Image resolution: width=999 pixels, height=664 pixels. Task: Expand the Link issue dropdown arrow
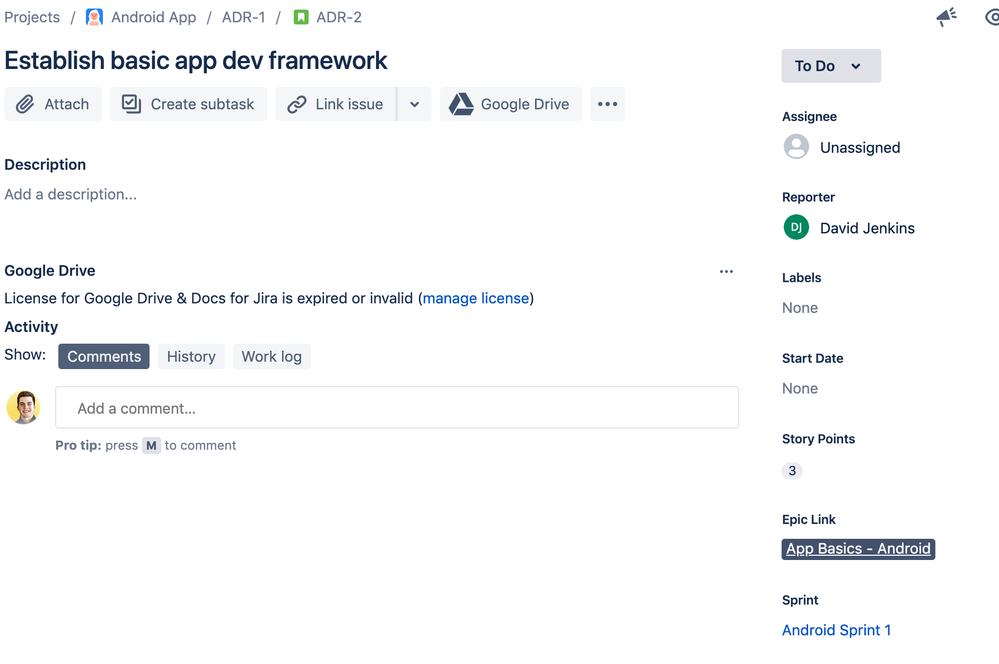pos(415,104)
